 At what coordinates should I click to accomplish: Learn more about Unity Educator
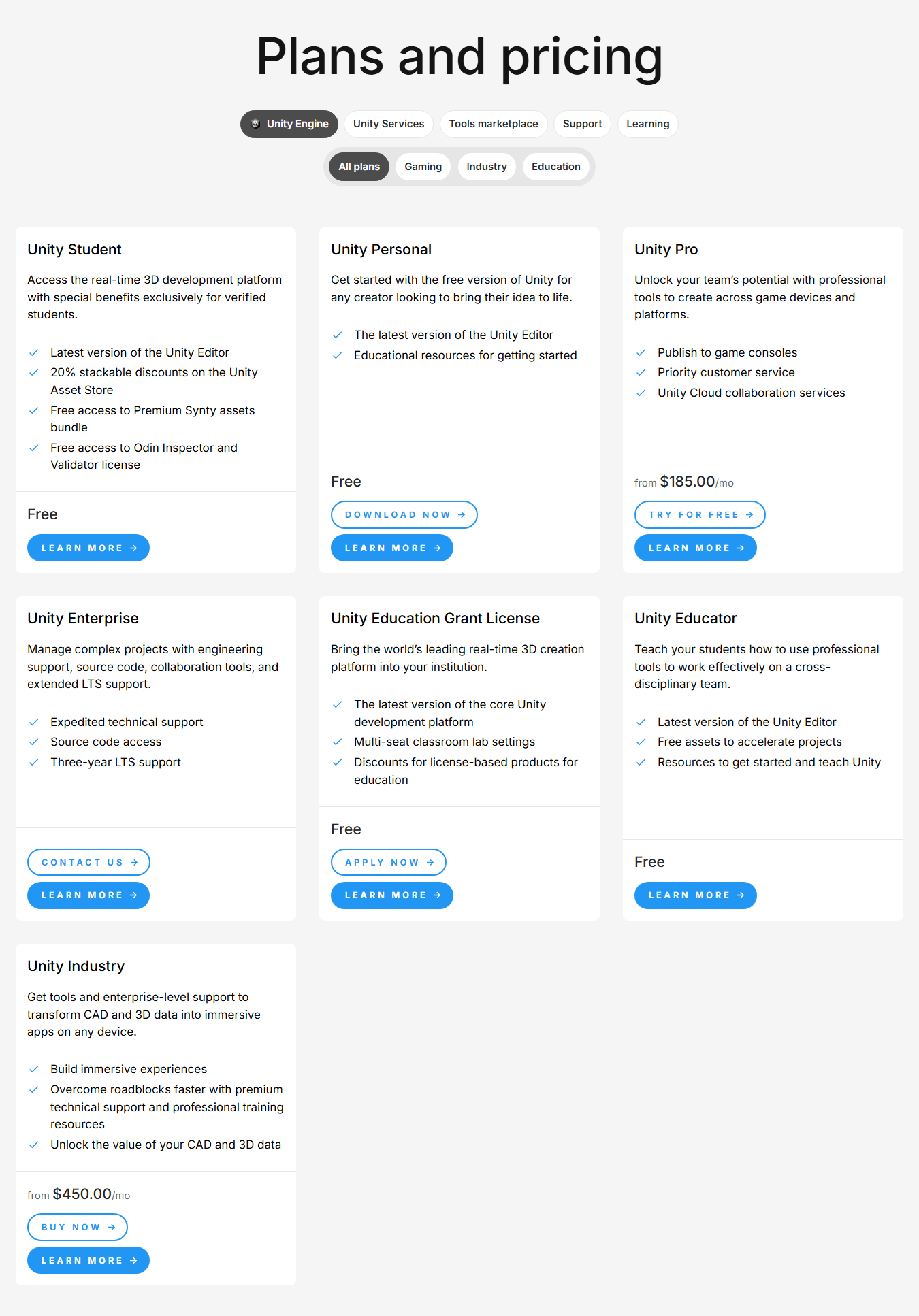click(x=696, y=895)
